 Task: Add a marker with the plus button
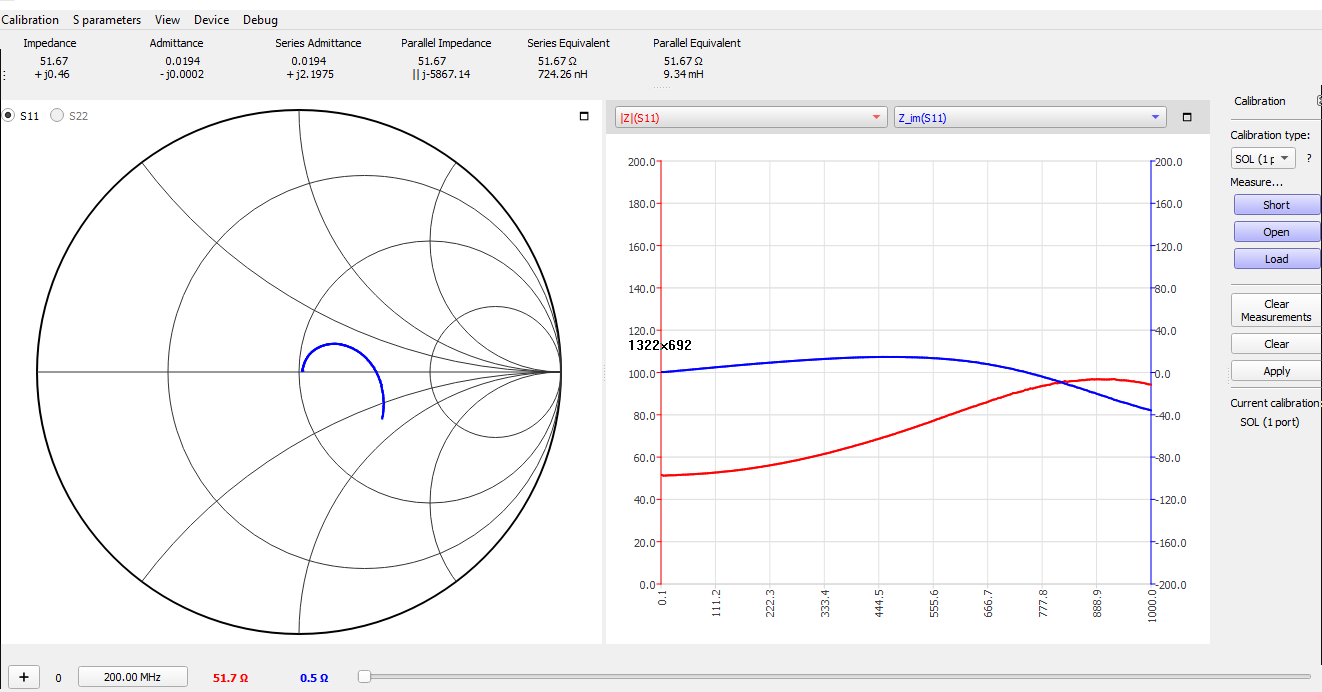click(x=24, y=677)
